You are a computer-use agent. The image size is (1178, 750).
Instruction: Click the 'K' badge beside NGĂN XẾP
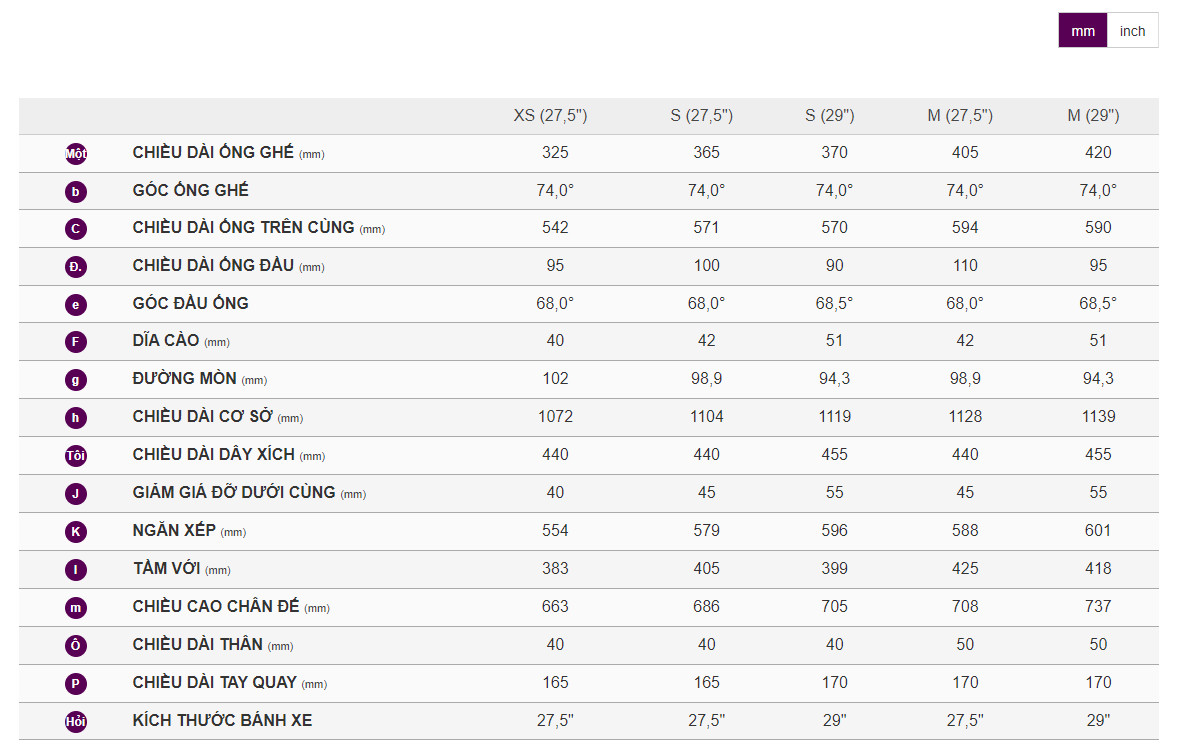pos(76,532)
